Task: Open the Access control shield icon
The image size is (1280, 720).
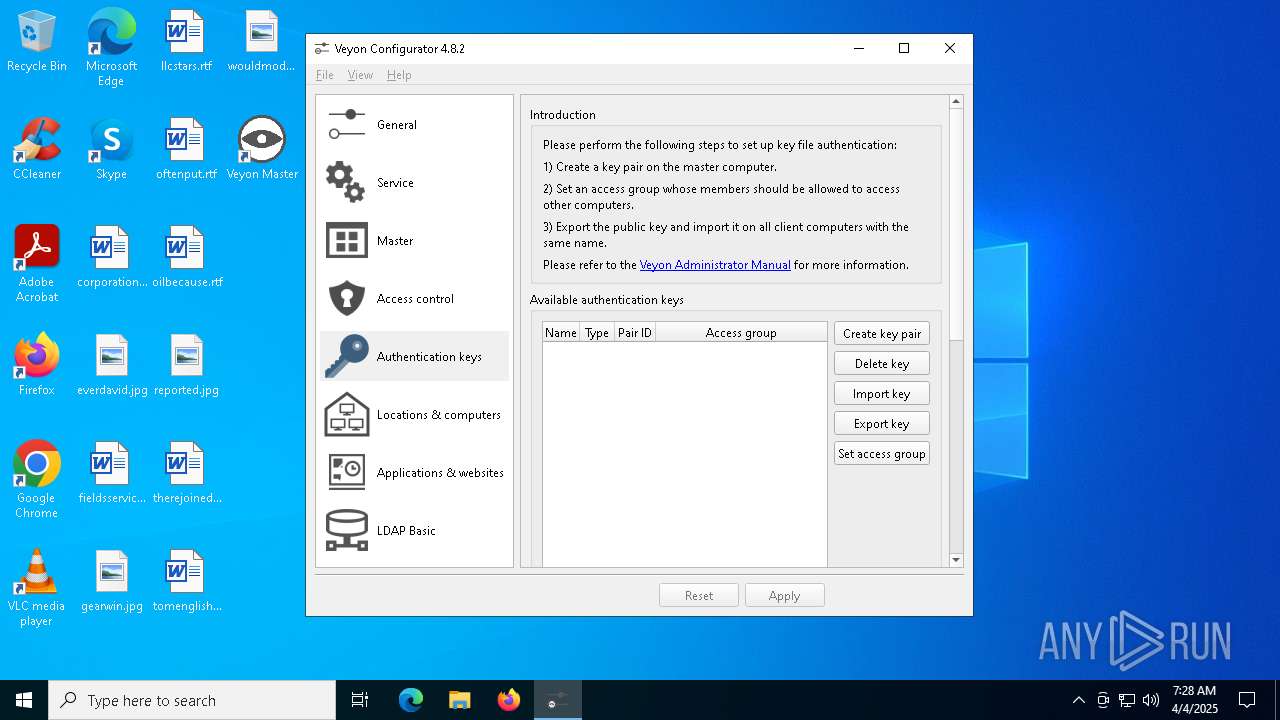Action: point(347,298)
